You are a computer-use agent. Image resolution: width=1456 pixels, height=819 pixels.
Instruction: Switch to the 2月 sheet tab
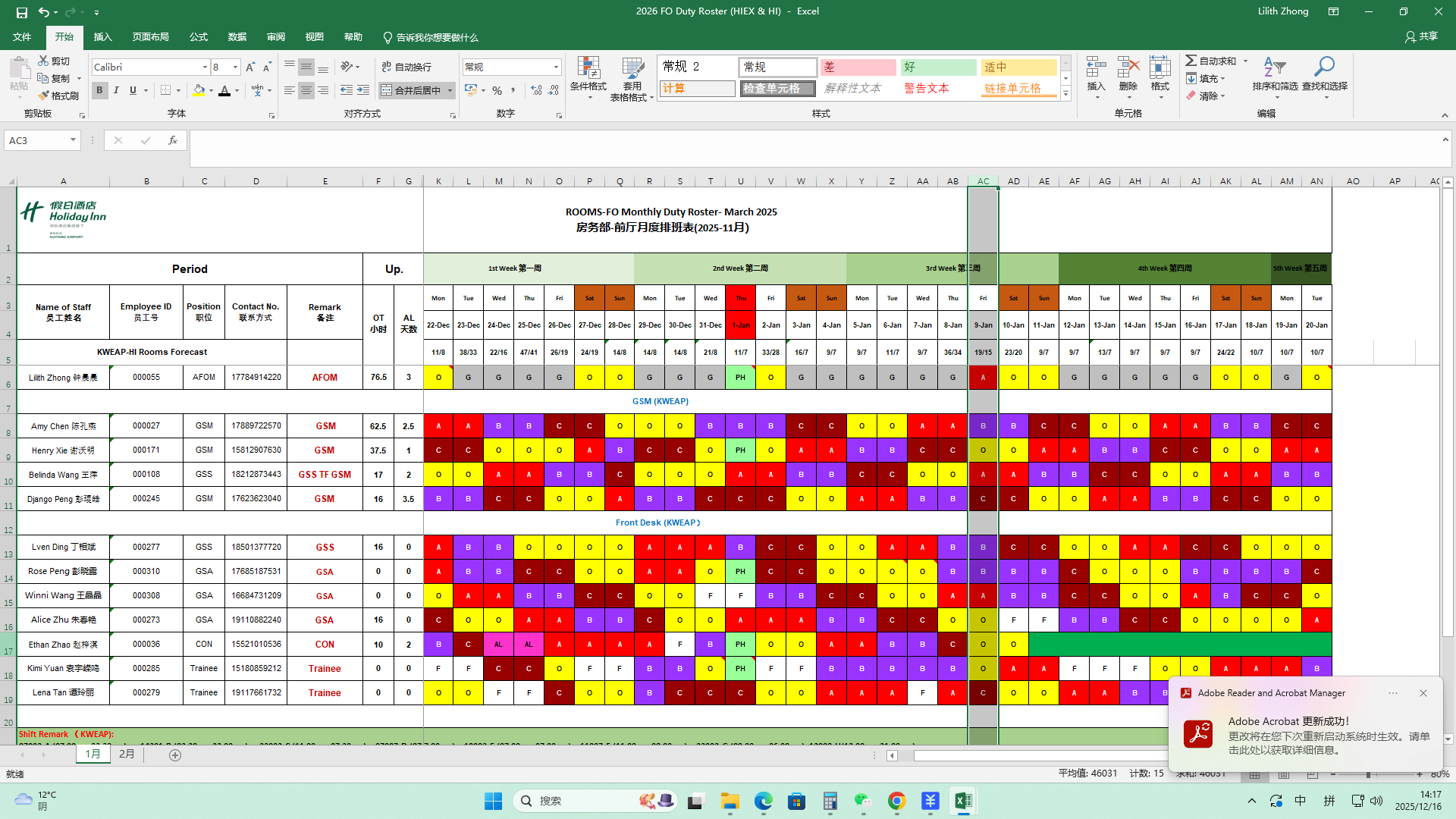point(127,754)
